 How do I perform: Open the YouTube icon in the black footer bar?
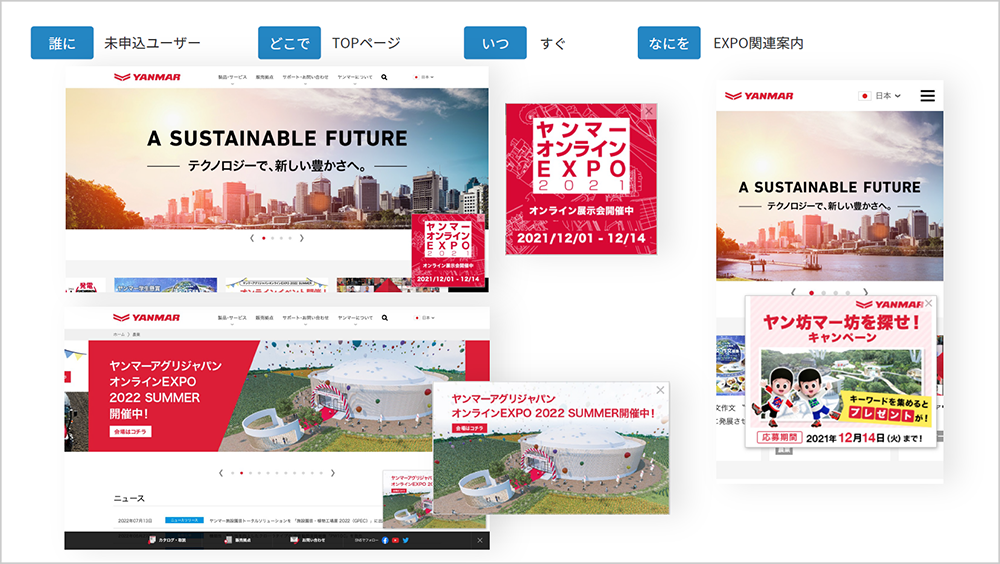(x=395, y=540)
